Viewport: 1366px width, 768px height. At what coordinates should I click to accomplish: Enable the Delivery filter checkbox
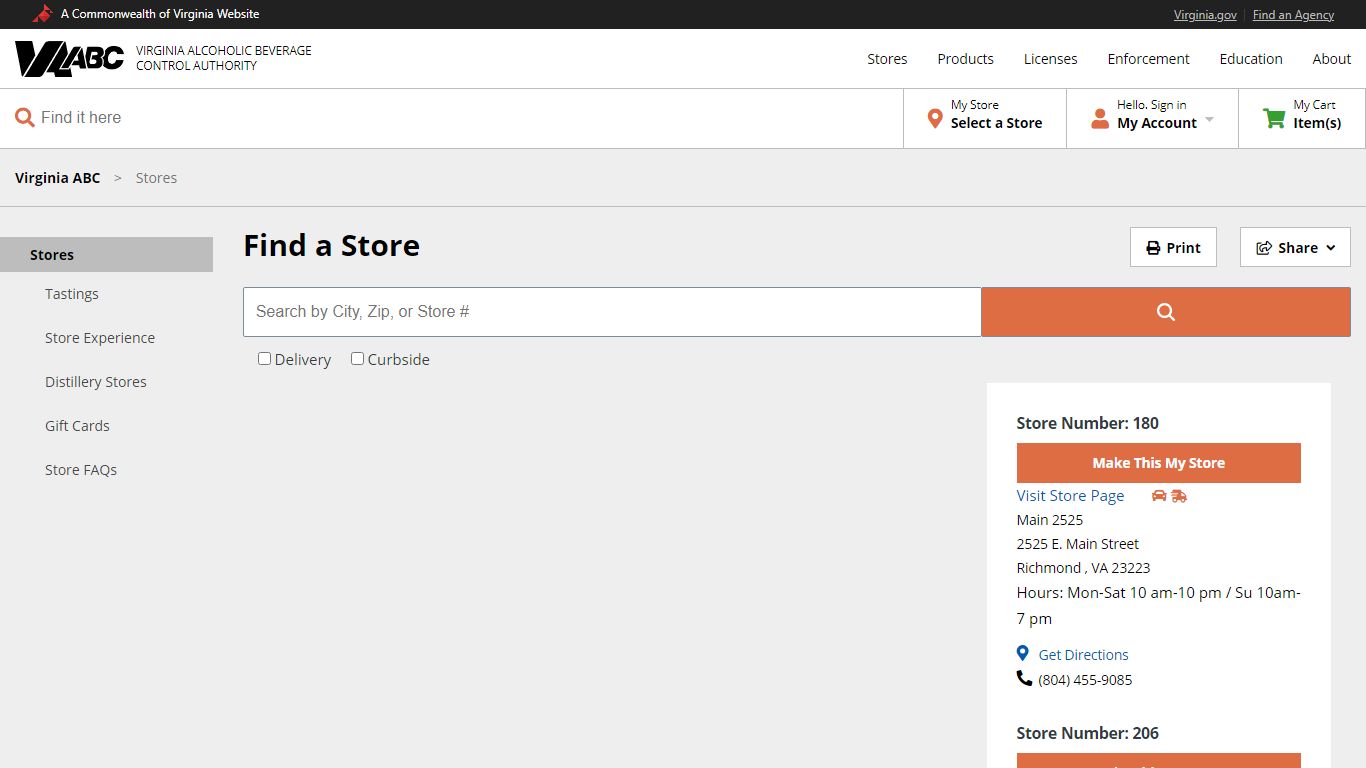[x=264, y=358]
